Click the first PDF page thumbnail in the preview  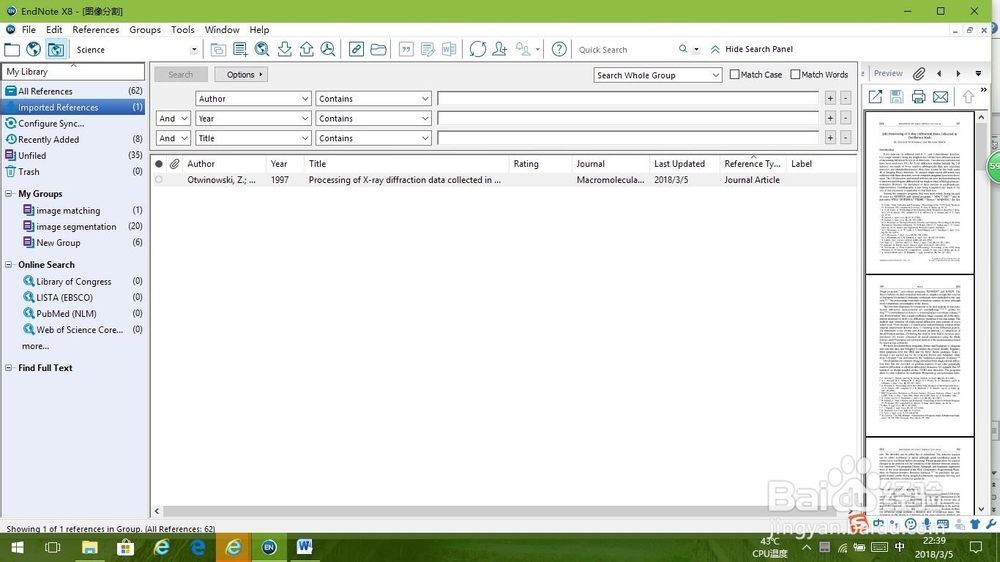pos(919,193)
